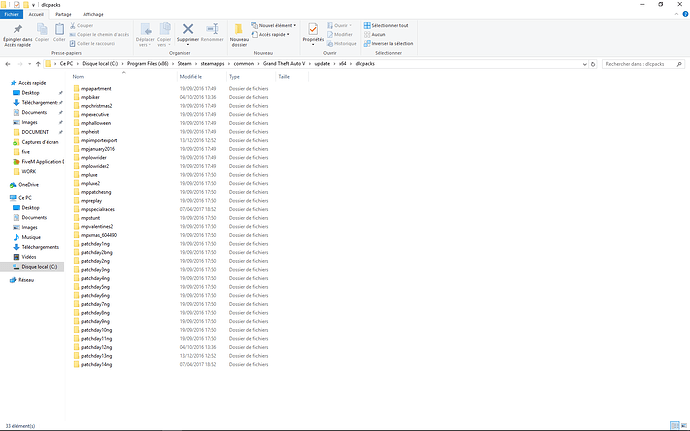Image resolution: width=690 pixels, height=431 pixels.
Task: Click the Ouvrir ribbon button
Action: click(x=339, y=26)
